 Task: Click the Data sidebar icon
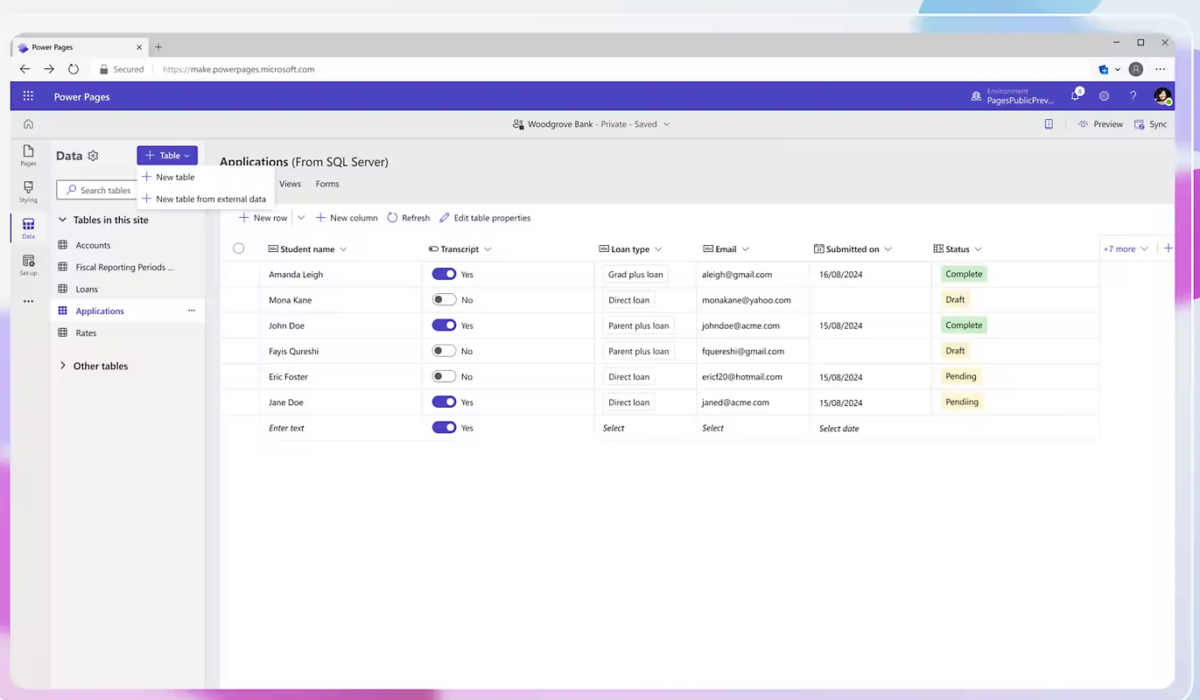tap(28, 226)
